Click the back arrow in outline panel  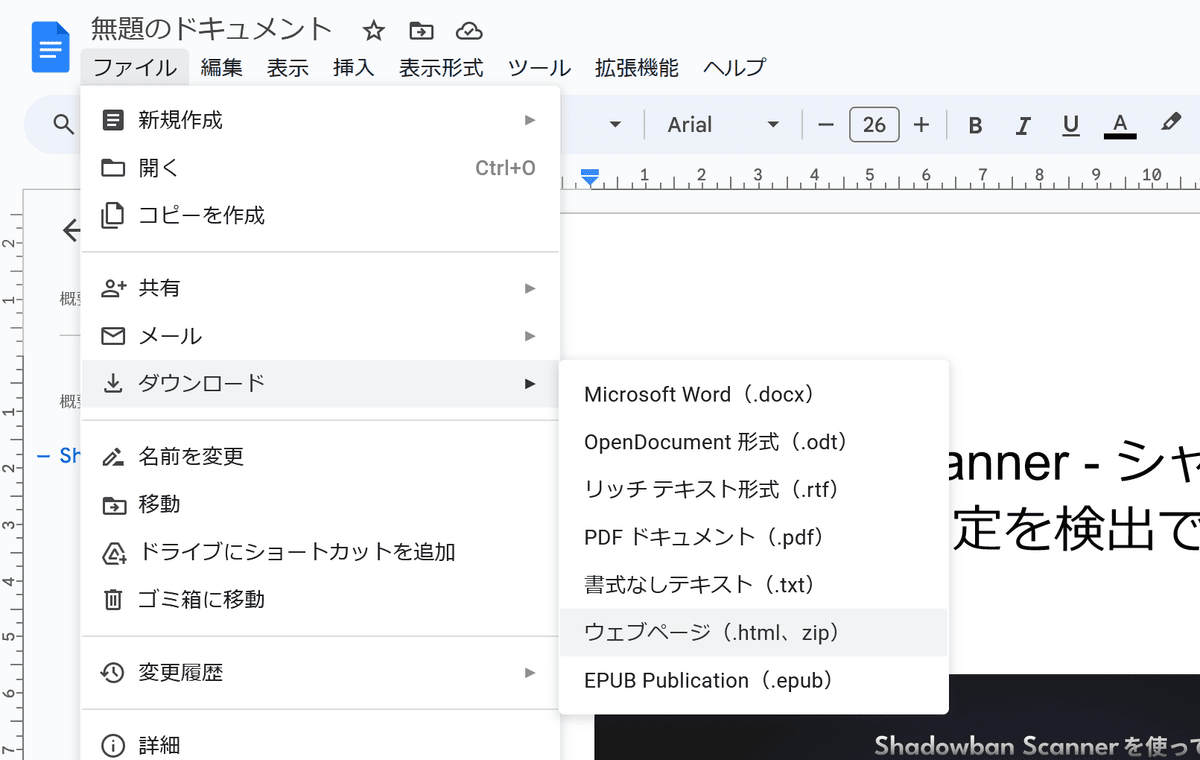(71, 231)
